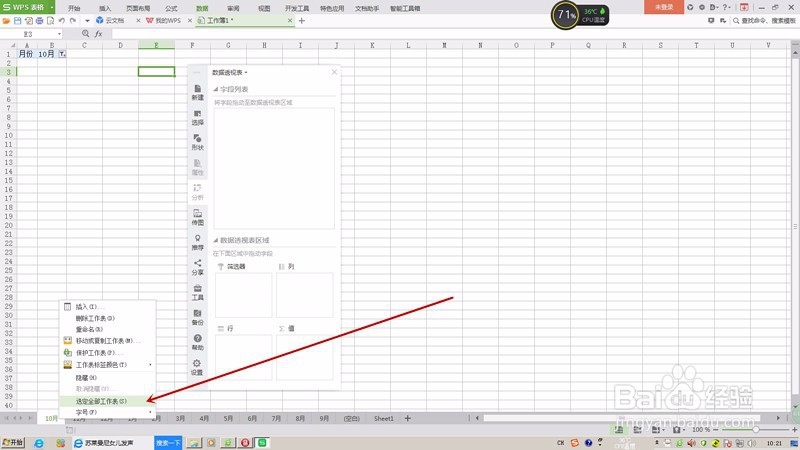The width and height of the screenshot is (800, 450).
Task: Collapse the 字段列表 section
Action: 215,89
